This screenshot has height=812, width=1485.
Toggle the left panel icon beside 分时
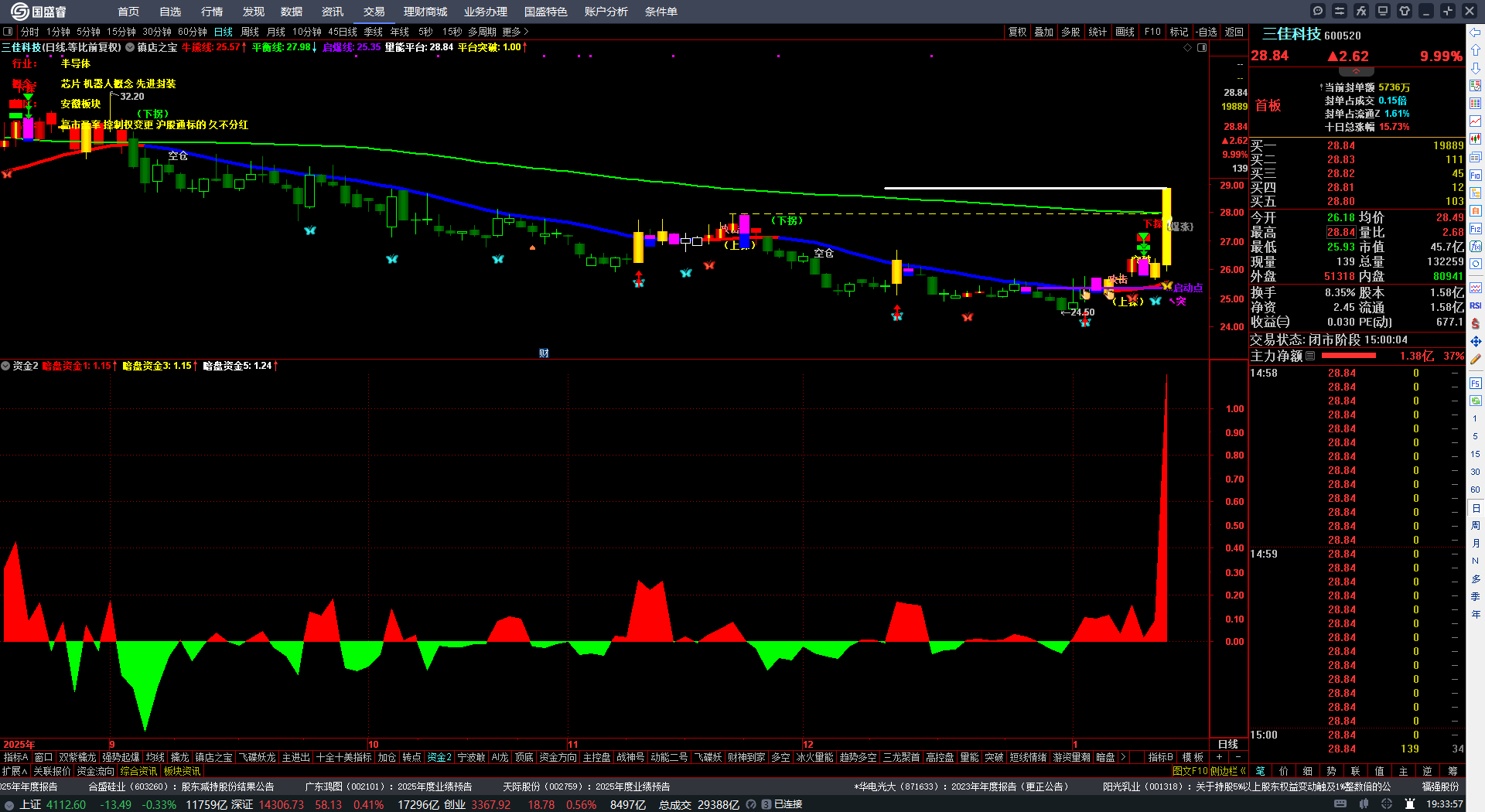coord(8,32)
